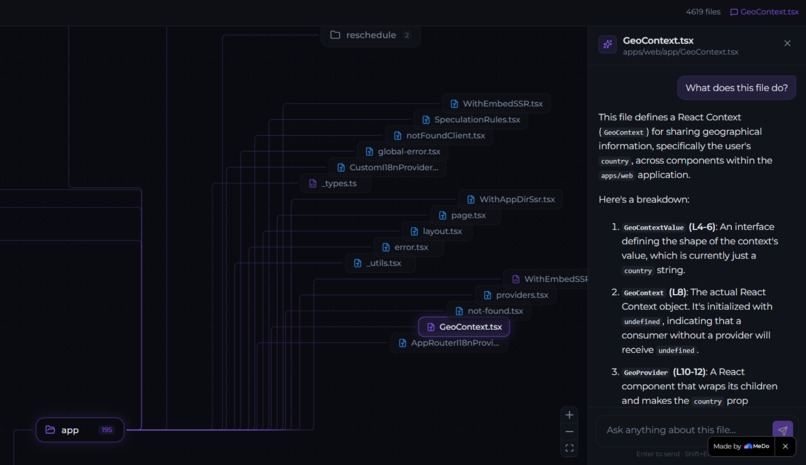Send the chat message with arrow button
This screenshot has width=806, height=465.
(x=782, y=430)
